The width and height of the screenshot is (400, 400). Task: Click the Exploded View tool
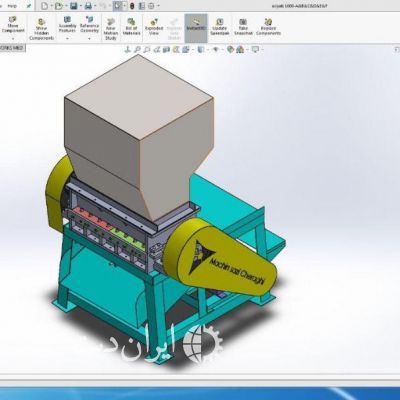click(154, 27)
